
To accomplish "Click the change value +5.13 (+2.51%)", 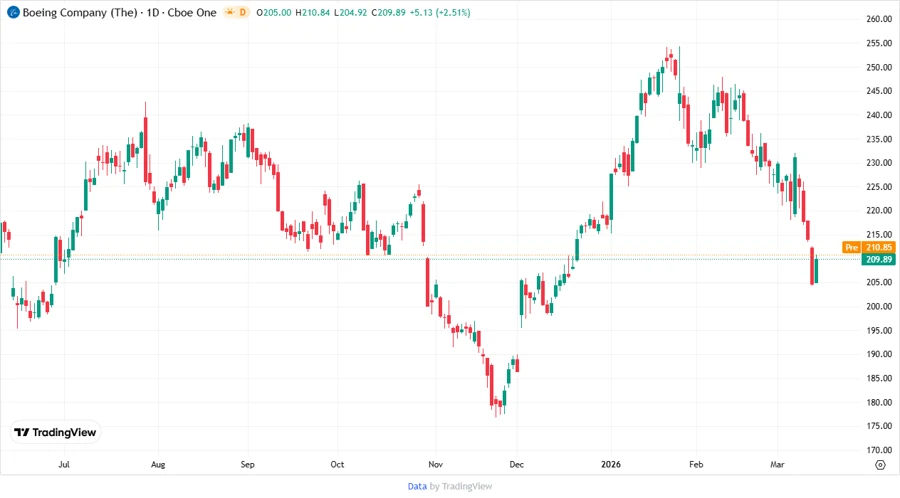I will coord(440,12).
